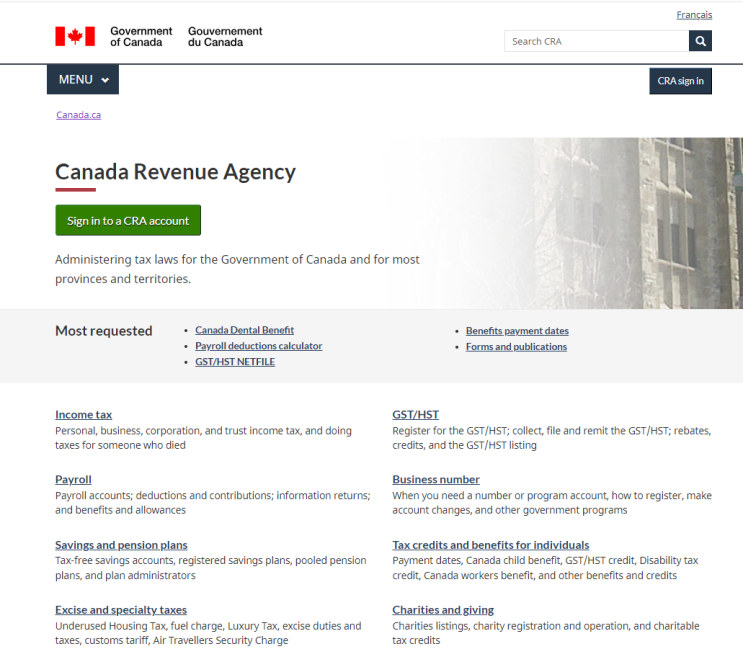Open the Income tax topic link
The image size is (743, 649).
click(x=83, y=415)
